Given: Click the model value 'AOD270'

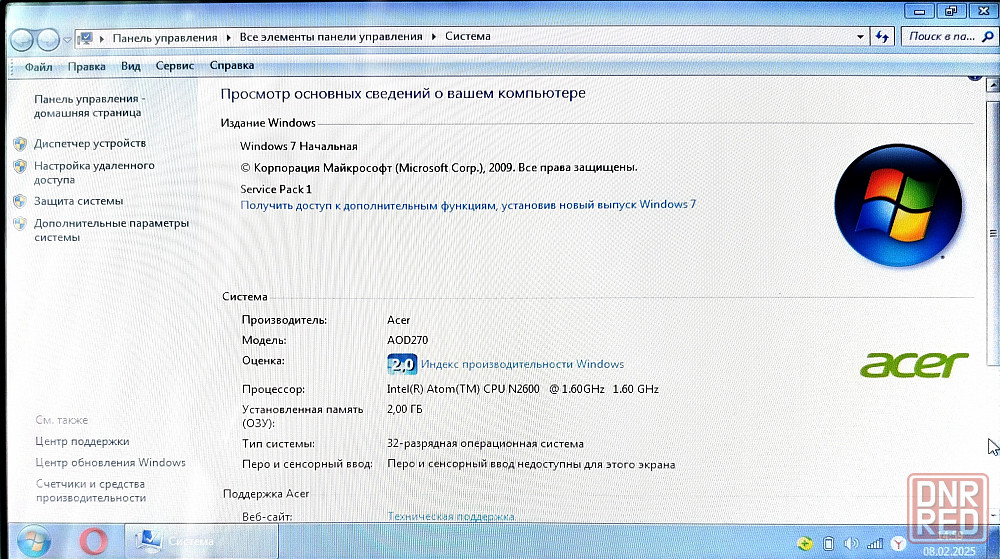Looking at the screenshot, I should click(x=408, y=340).
